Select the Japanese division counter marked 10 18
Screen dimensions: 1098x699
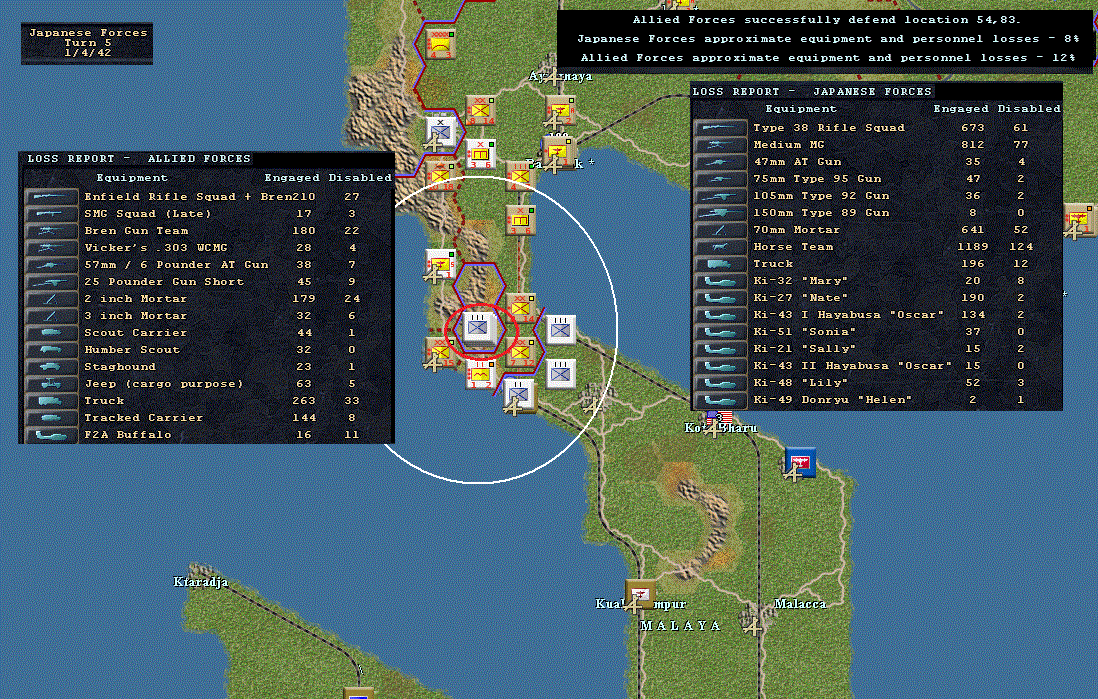441,177
